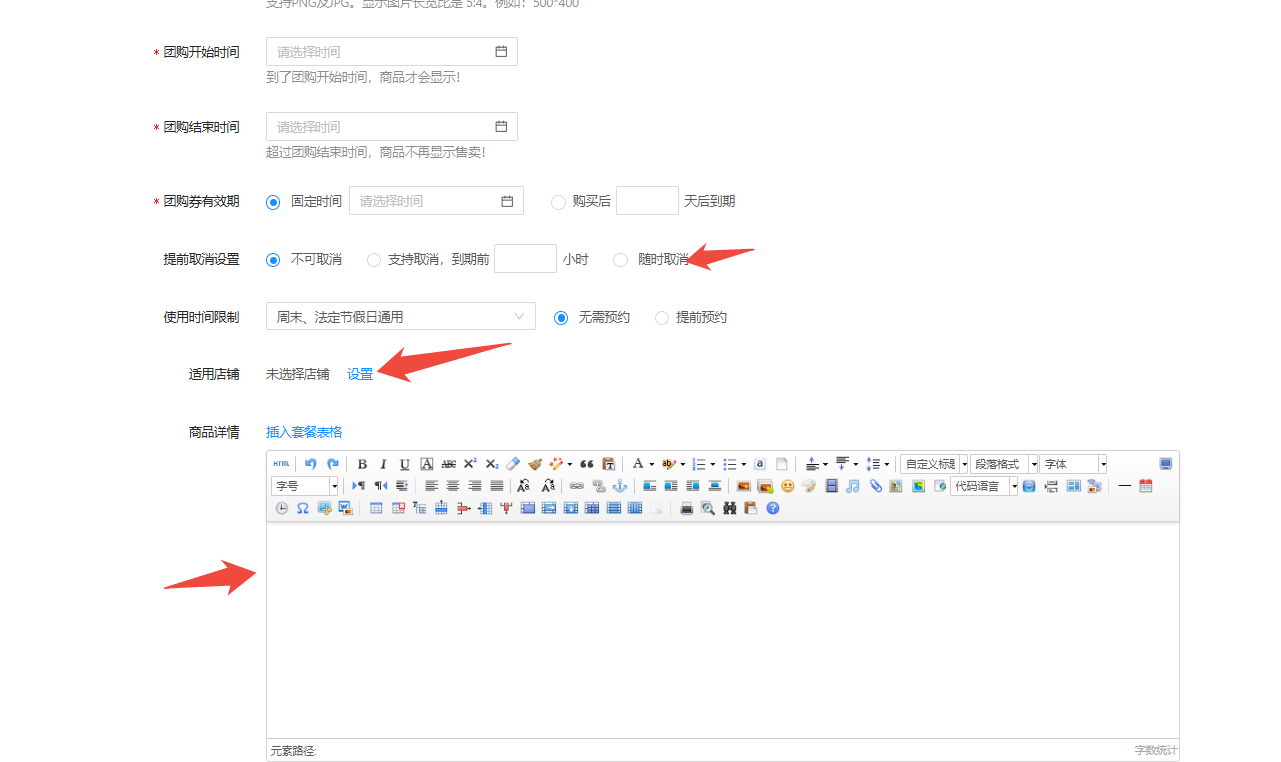The image size is (1281, 762).
Task: Insert a horizontal line
Action: click(x=1124, y=486)
